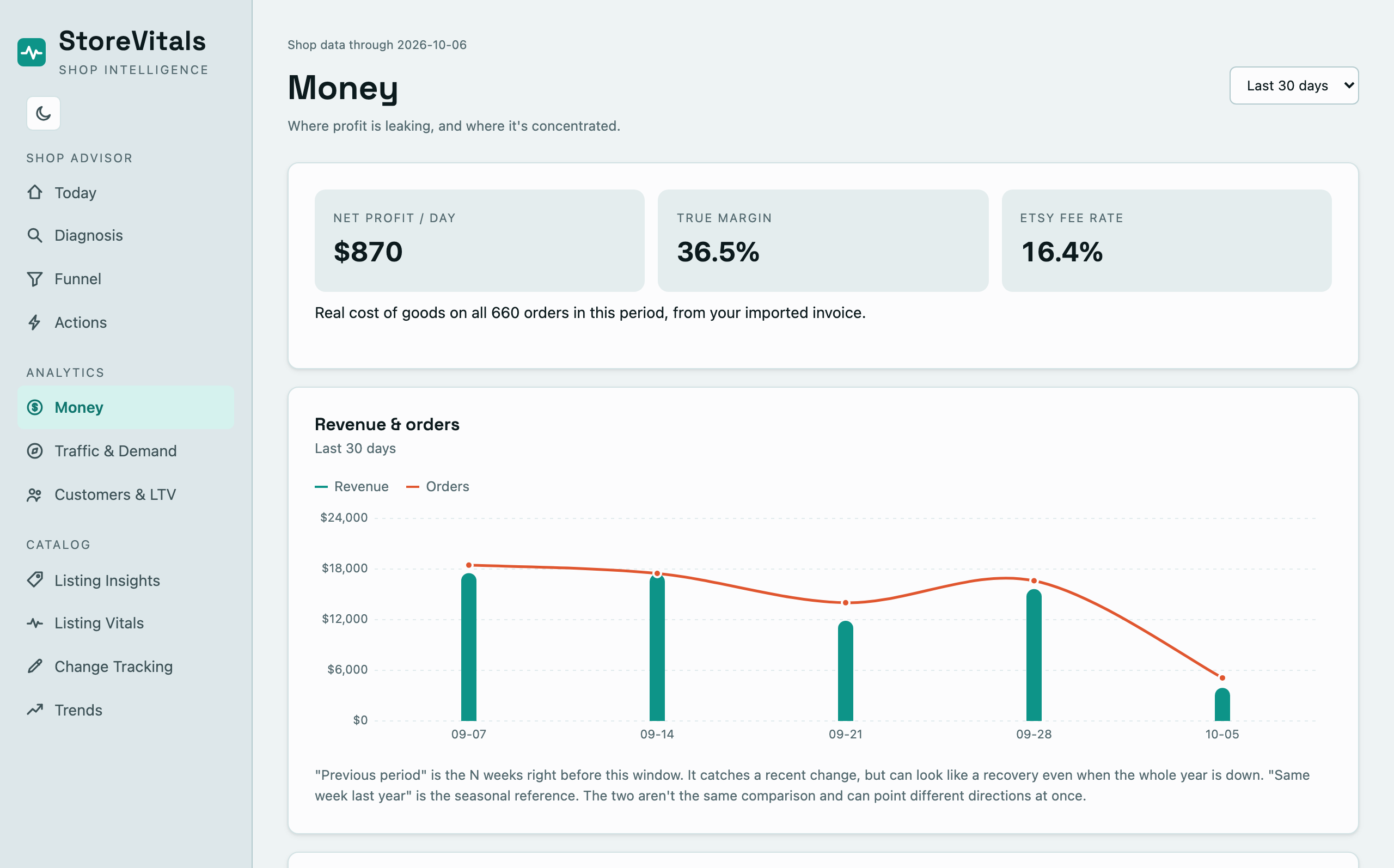Click the True Margin 36.5% card
The height and width of the screenshot is (868, 1394).
(823, 241)
